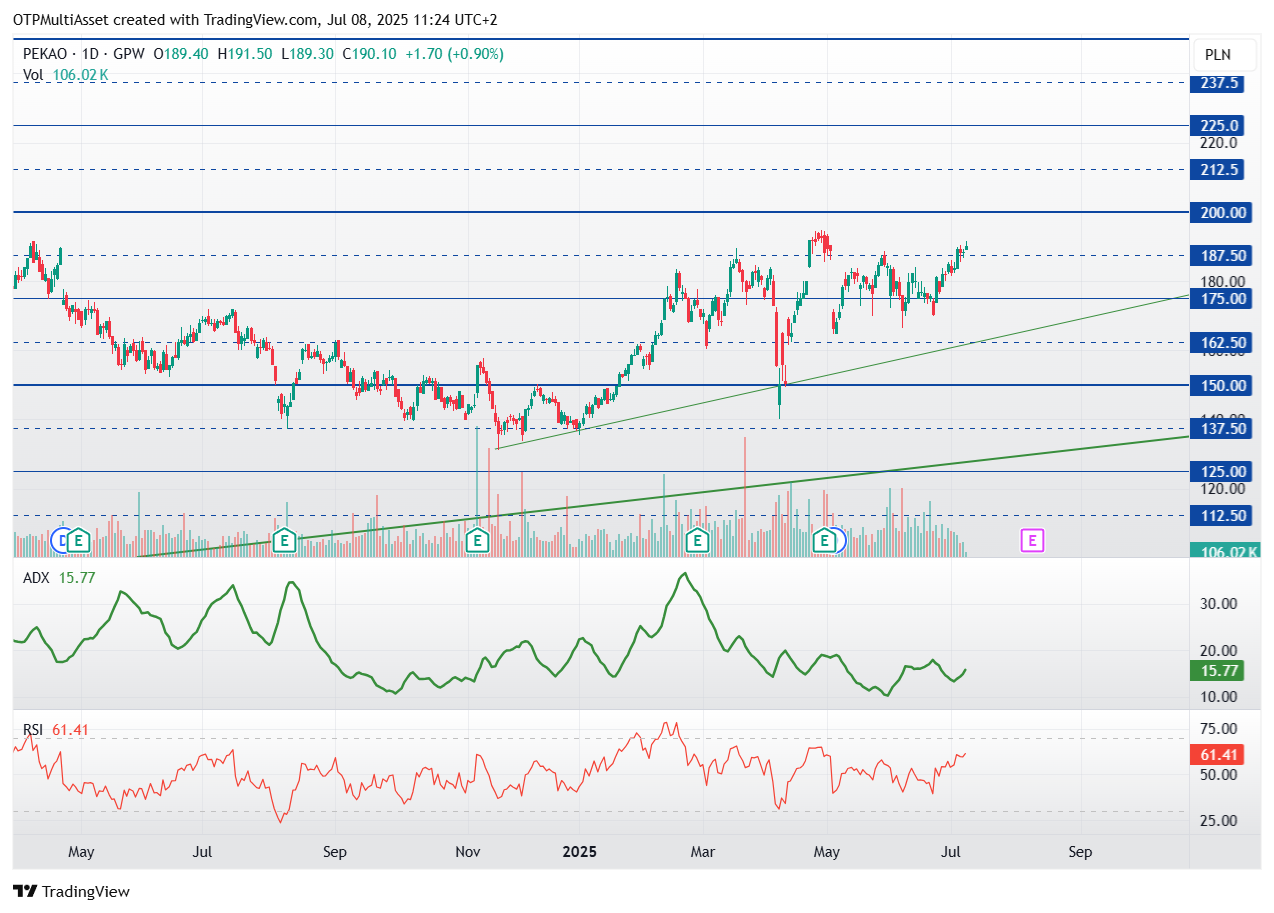Click the earnings E marker near March 2025
Screen dimensions: 1274x913
[x=698, y=541]
